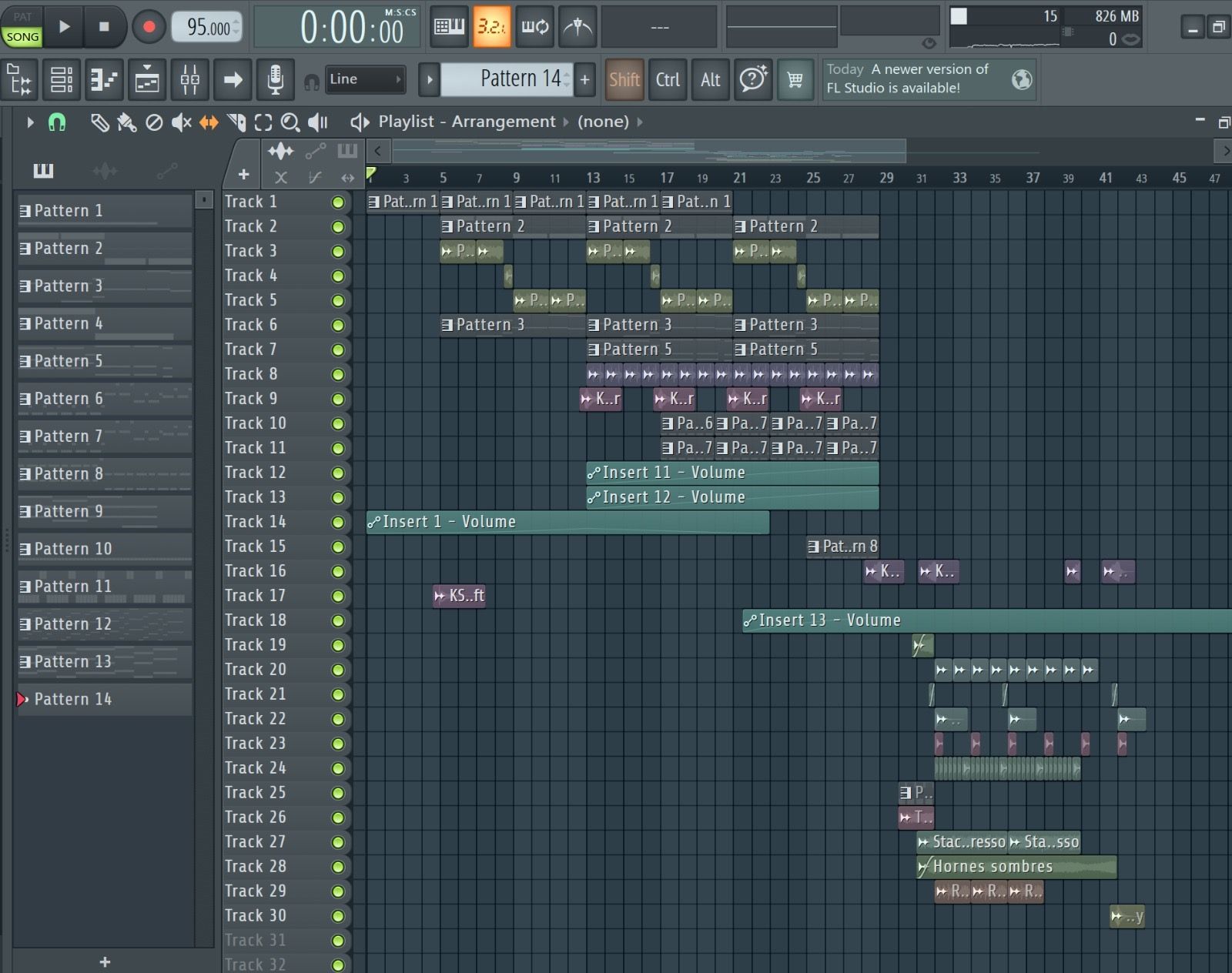This screenshot has height=973, width=1232.
Task: Select the Mute tool in playlist
Action: click(x=181, y=122)
